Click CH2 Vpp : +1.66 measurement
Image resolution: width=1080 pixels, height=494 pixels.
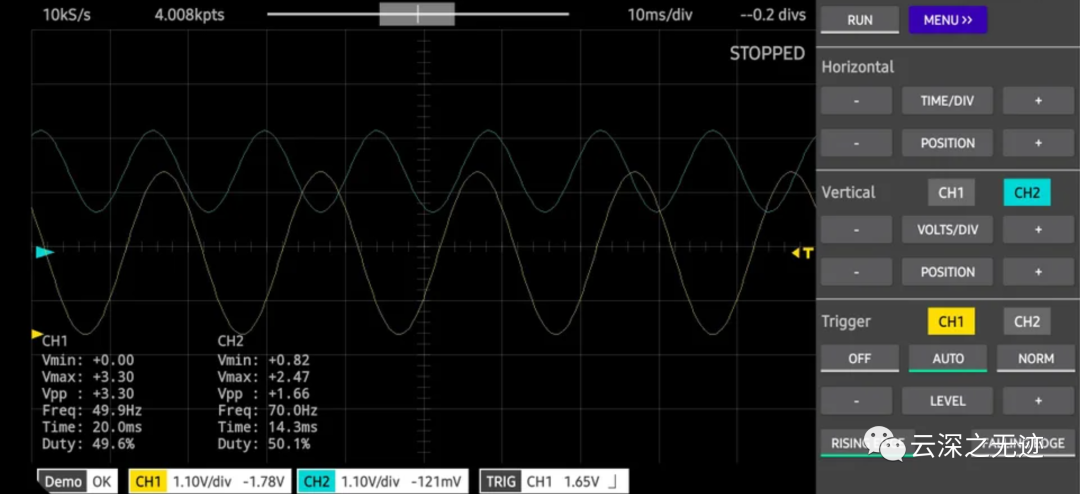tap(264, 394)
